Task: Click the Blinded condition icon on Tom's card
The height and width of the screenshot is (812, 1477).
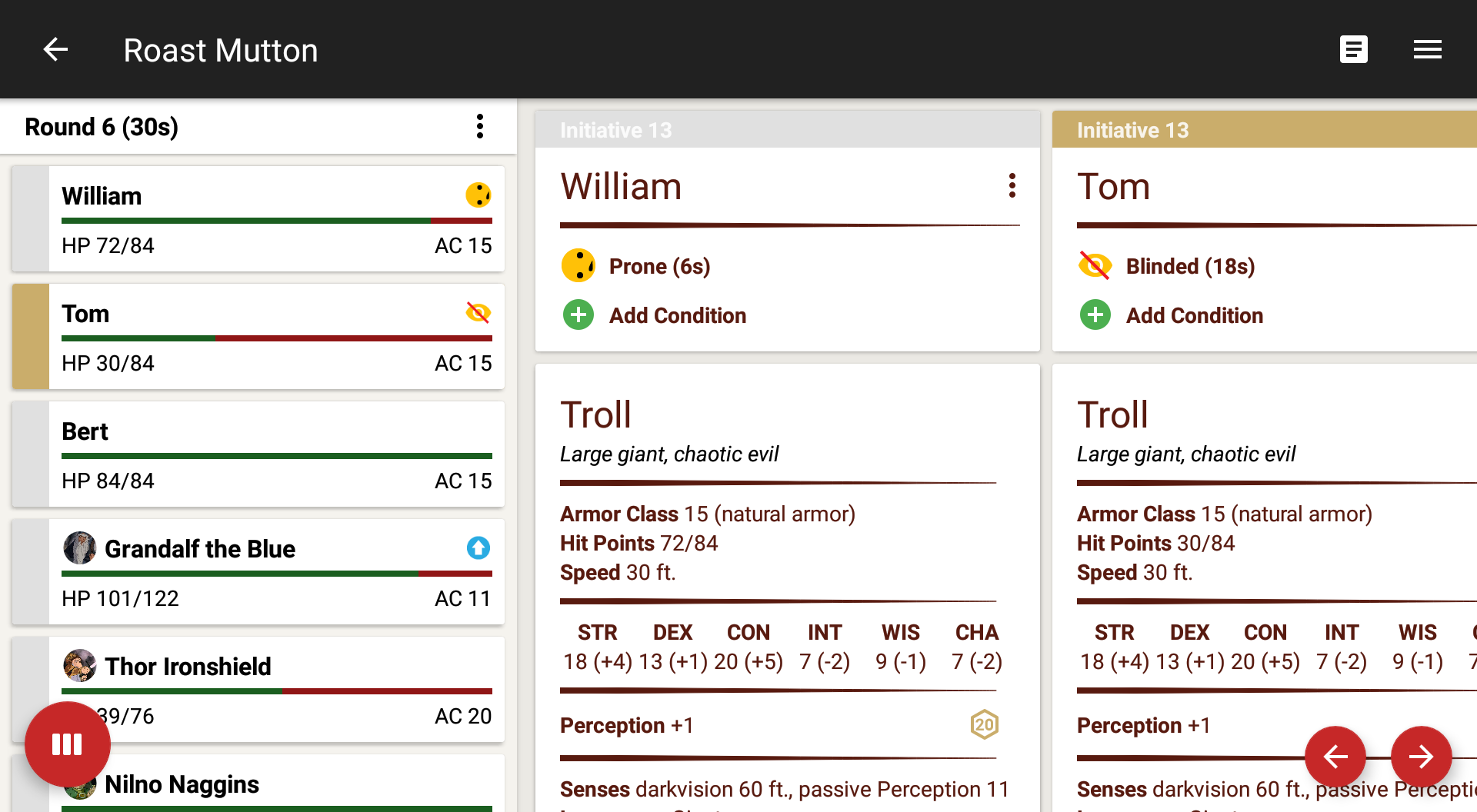Action: 1095,266
